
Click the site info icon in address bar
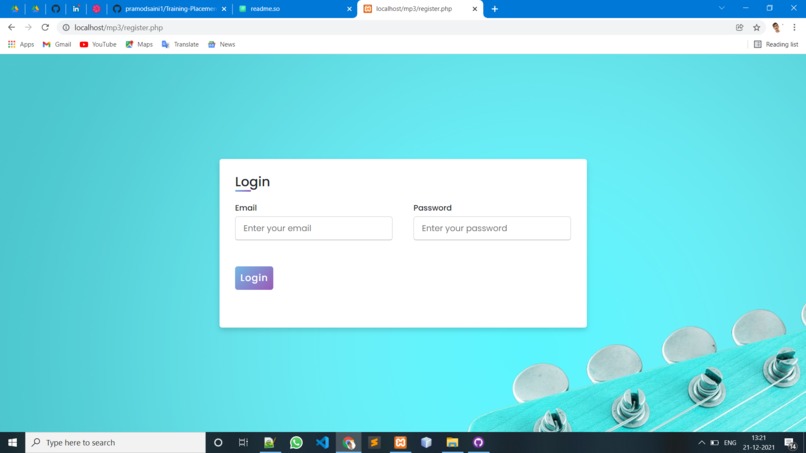[x=66, y=28]
